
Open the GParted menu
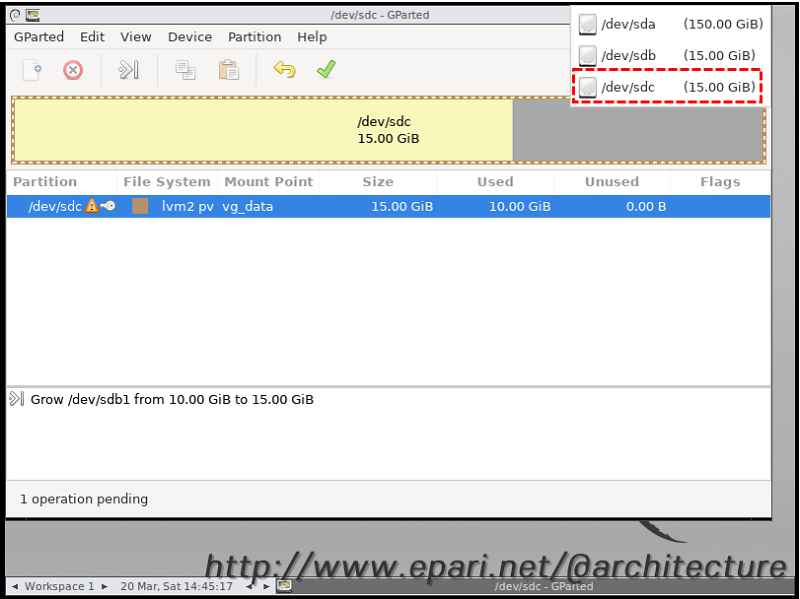39,37
